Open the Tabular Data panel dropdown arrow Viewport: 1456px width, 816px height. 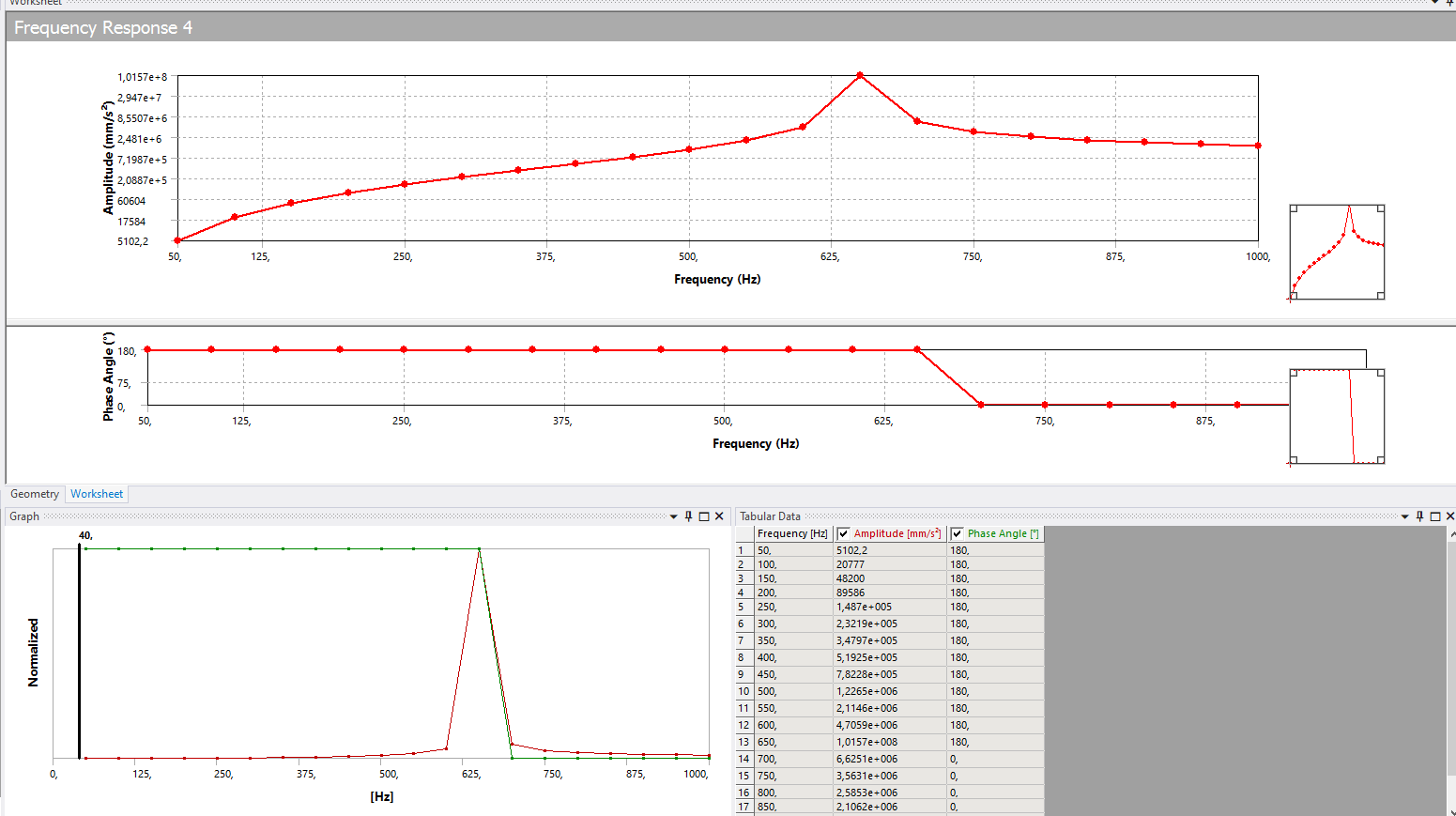point(1404,516)
